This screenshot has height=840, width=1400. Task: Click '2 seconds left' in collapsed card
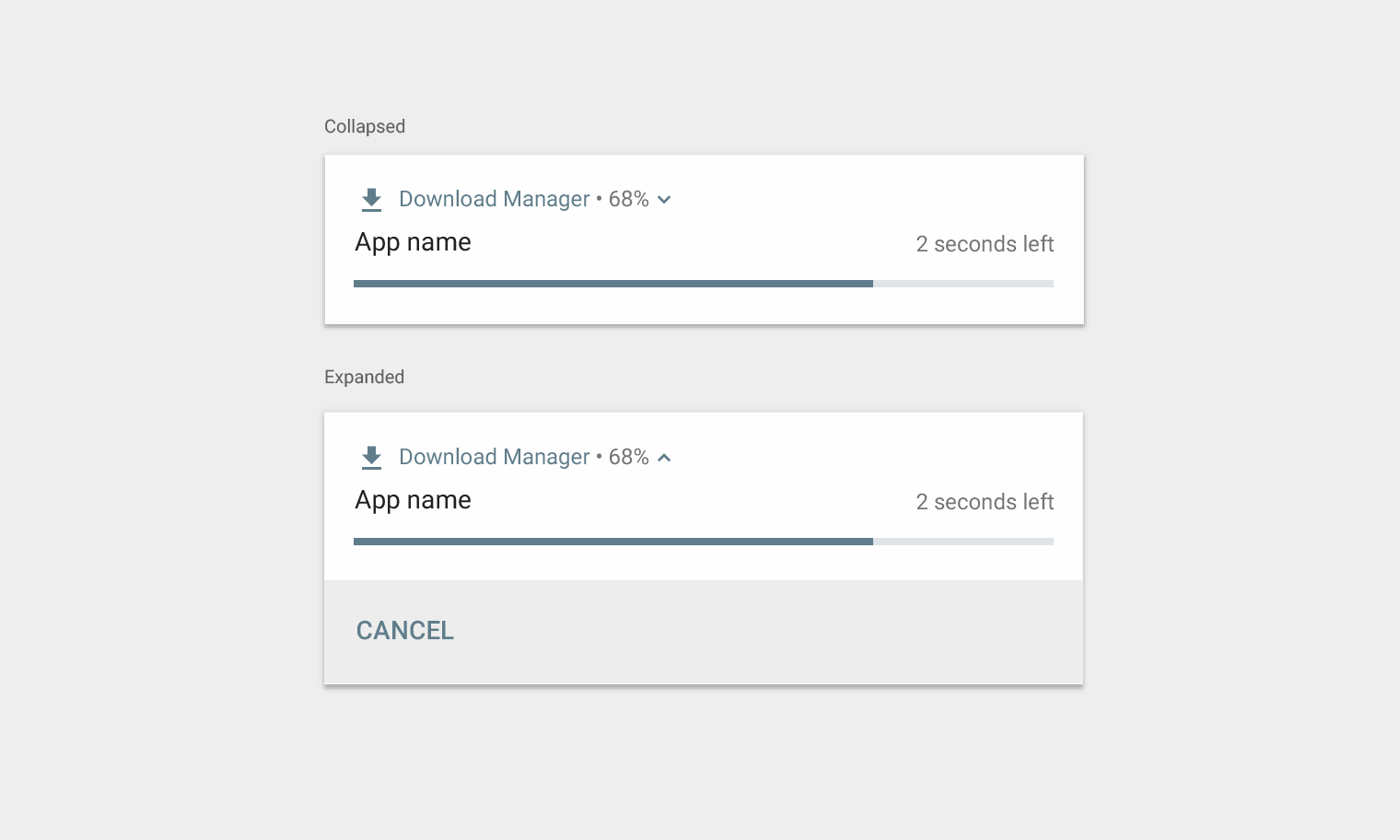coord(985,244)
